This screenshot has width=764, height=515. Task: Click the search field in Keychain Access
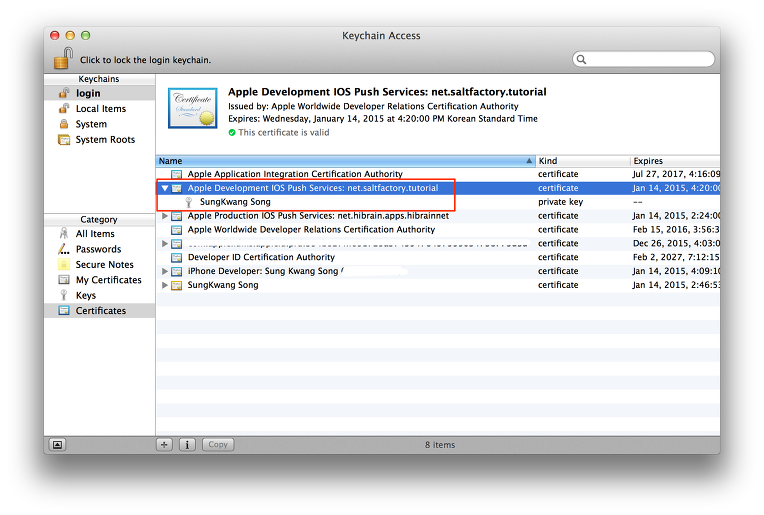coord(643,59)
